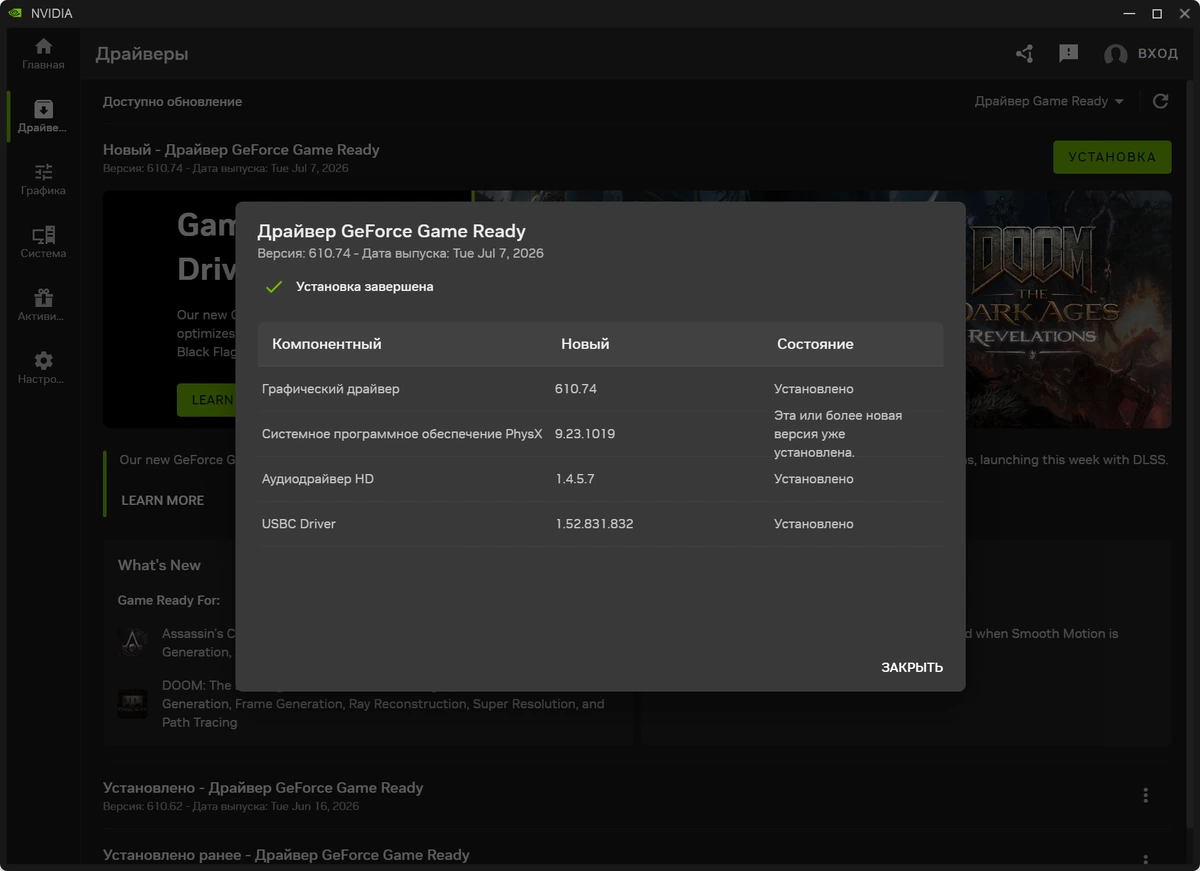
Task: Open the feedback notification icon
Action: pos(1069,54)
